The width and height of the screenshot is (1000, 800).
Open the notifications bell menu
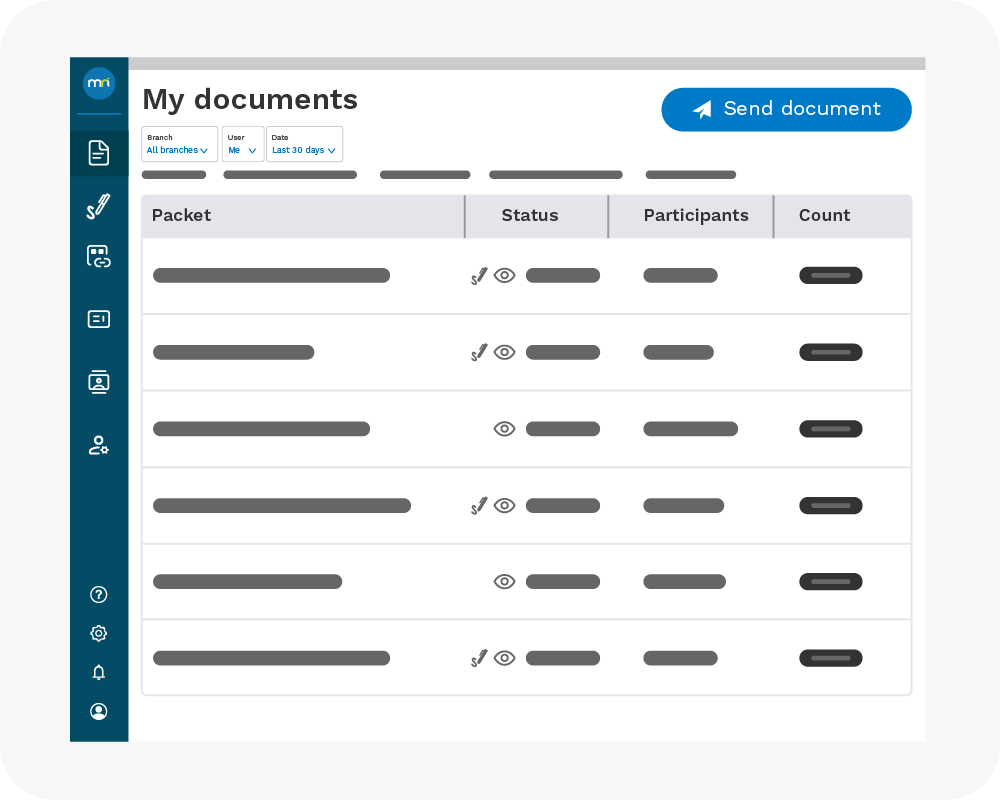tap(99, 672)
